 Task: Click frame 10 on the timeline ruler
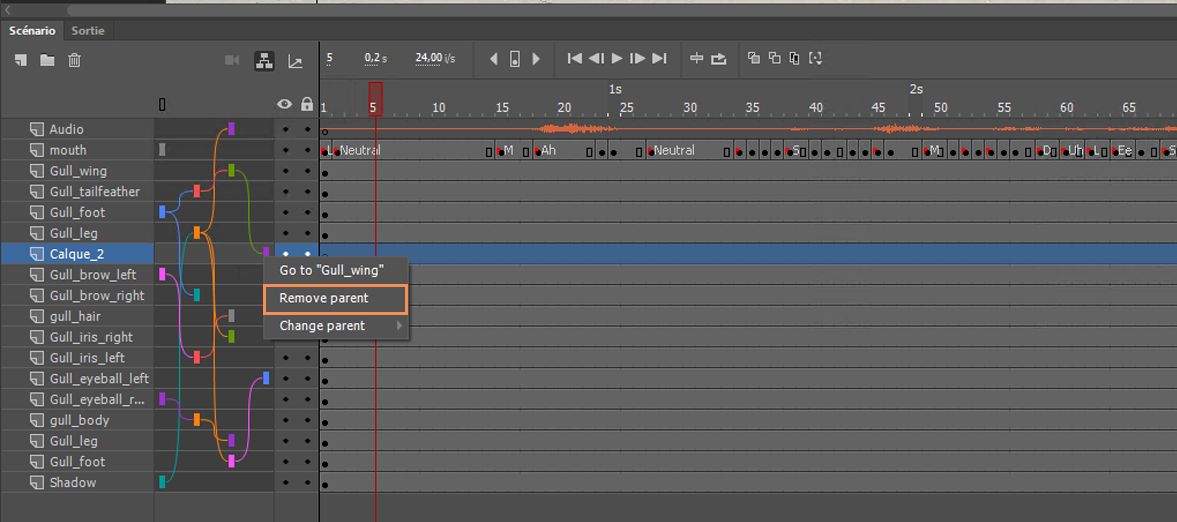tap(438, 107)
